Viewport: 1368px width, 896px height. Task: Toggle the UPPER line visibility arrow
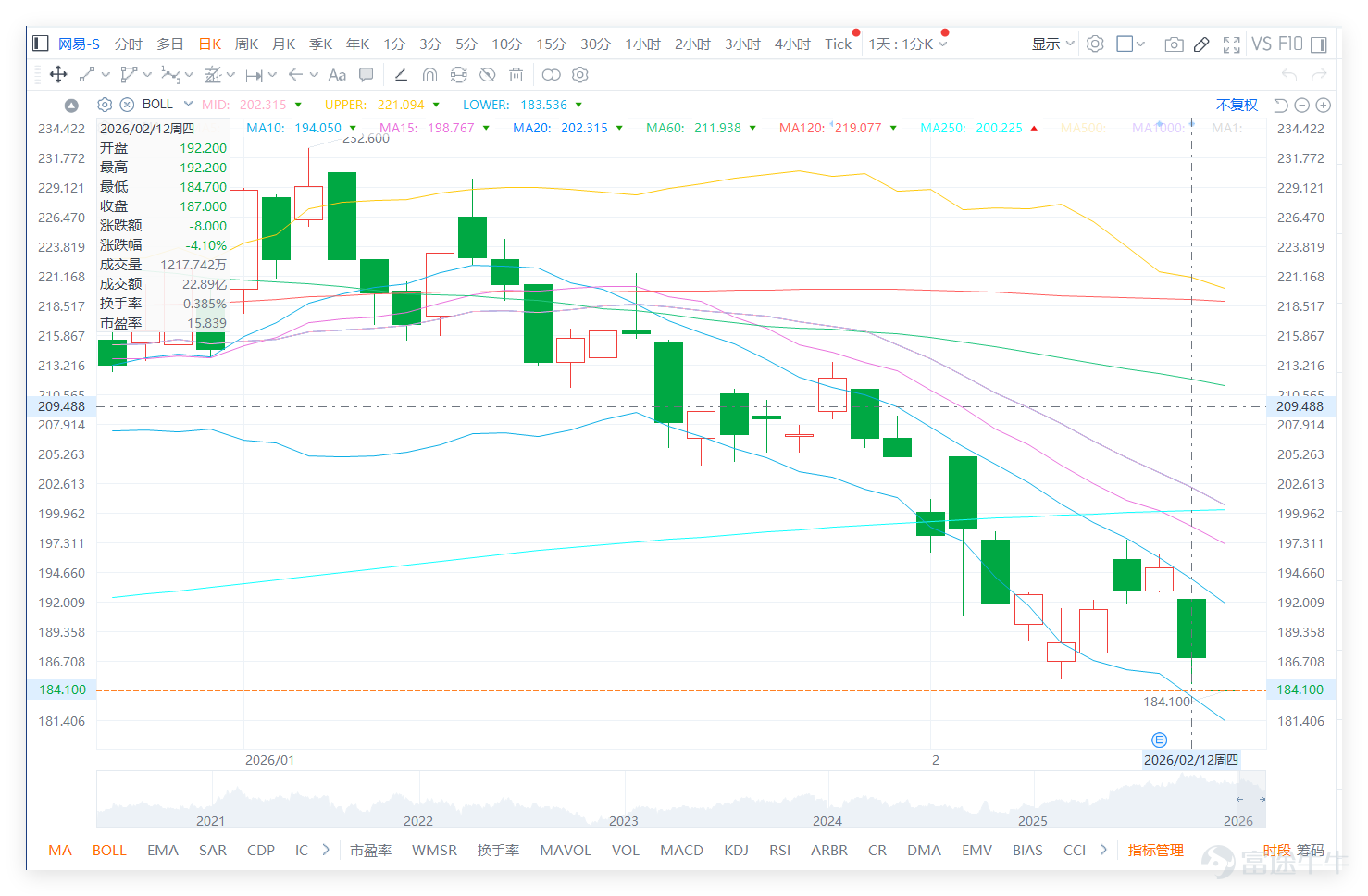pos(436,105)
